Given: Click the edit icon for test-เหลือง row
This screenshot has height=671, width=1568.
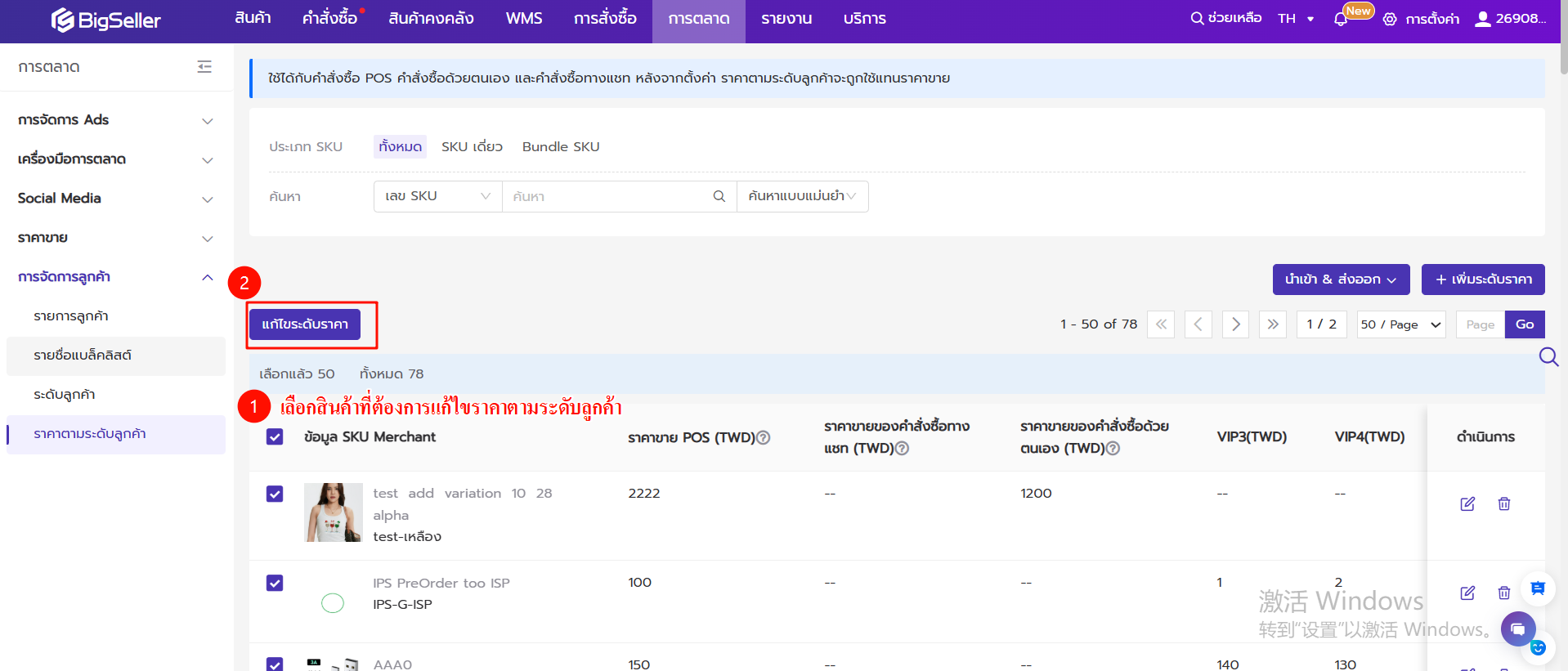Looking at the screenshot, I should coord(1467,503).
